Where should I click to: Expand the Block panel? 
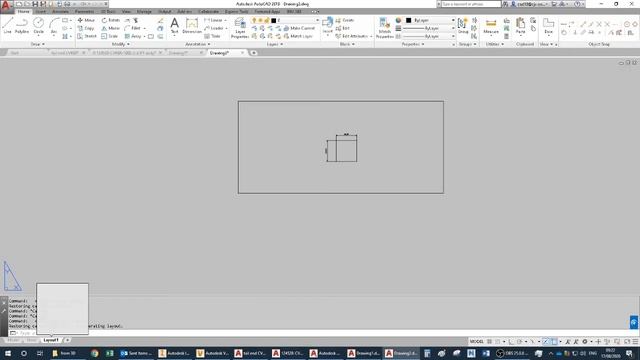tap(347, 44)
